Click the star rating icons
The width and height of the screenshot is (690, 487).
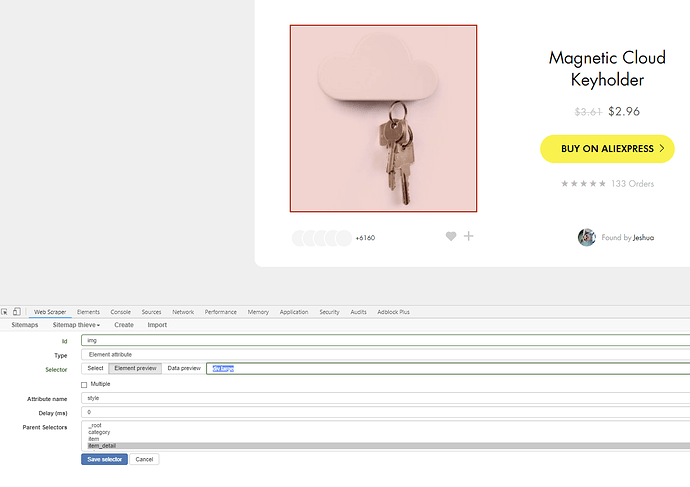click(583, 183)
